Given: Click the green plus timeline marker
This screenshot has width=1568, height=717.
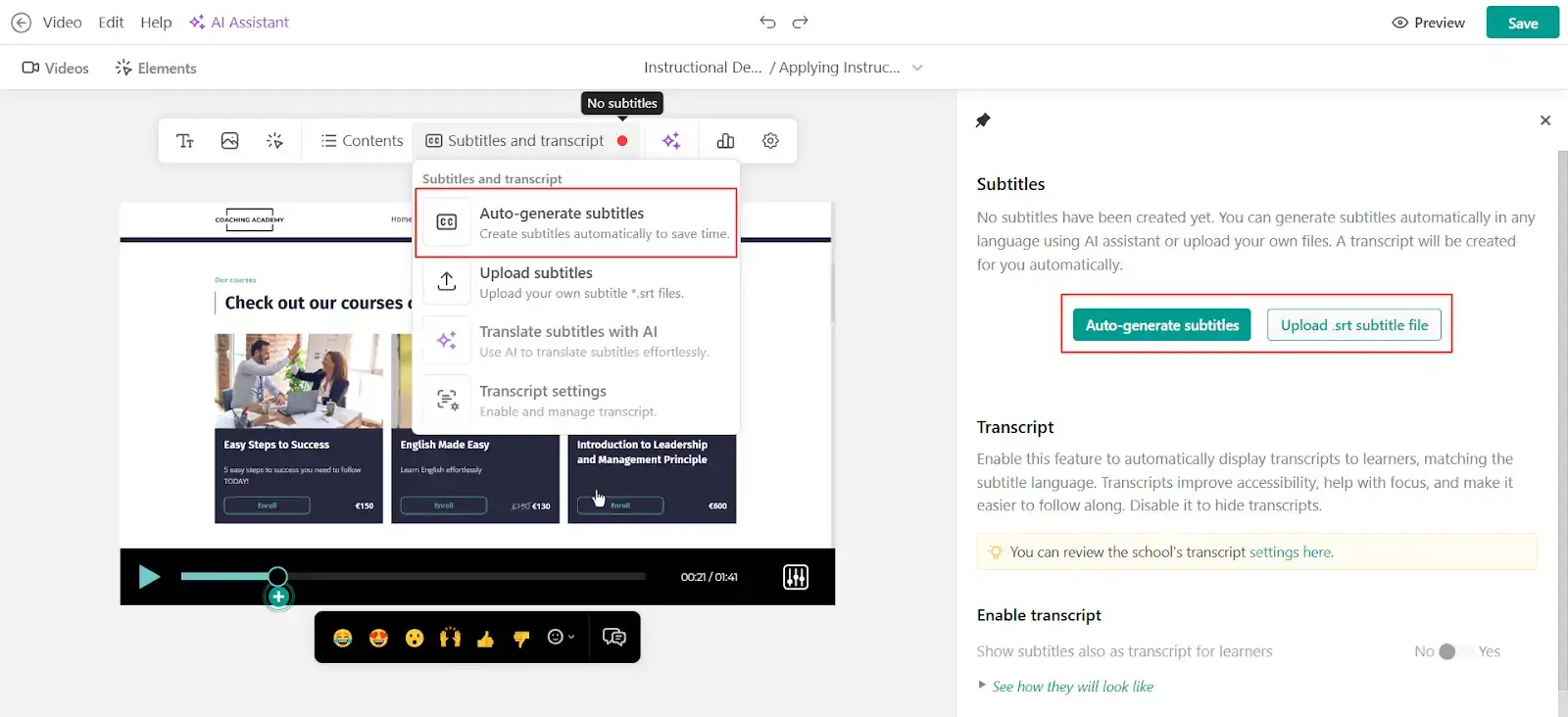Looking at the screenshot, I should click(x=278, y=597).
